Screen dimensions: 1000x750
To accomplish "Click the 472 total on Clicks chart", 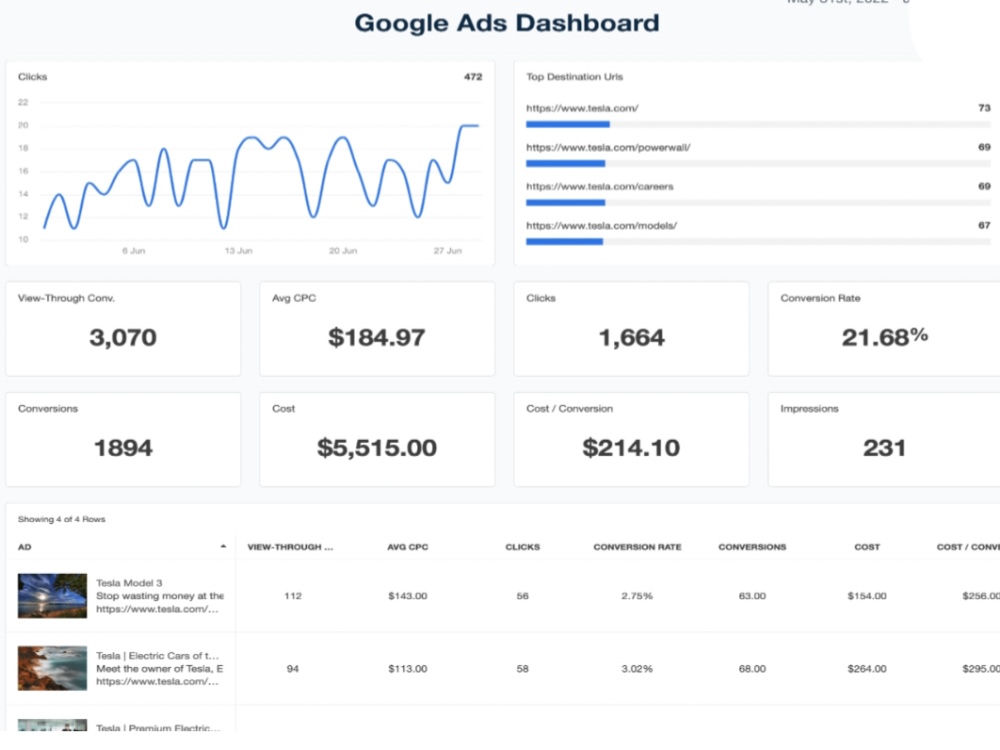I will pos(473,77).
